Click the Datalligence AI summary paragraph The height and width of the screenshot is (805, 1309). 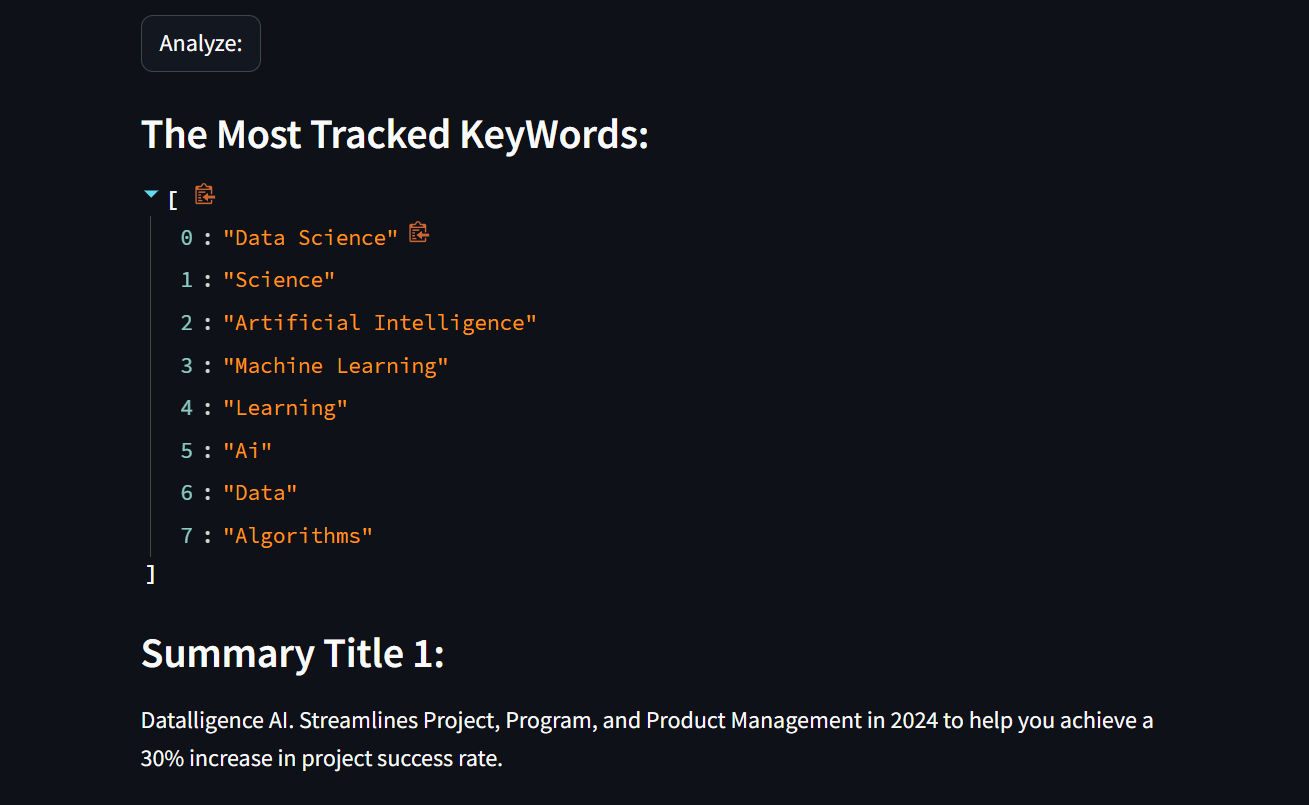pyautogui.click(x=647, y=739)
